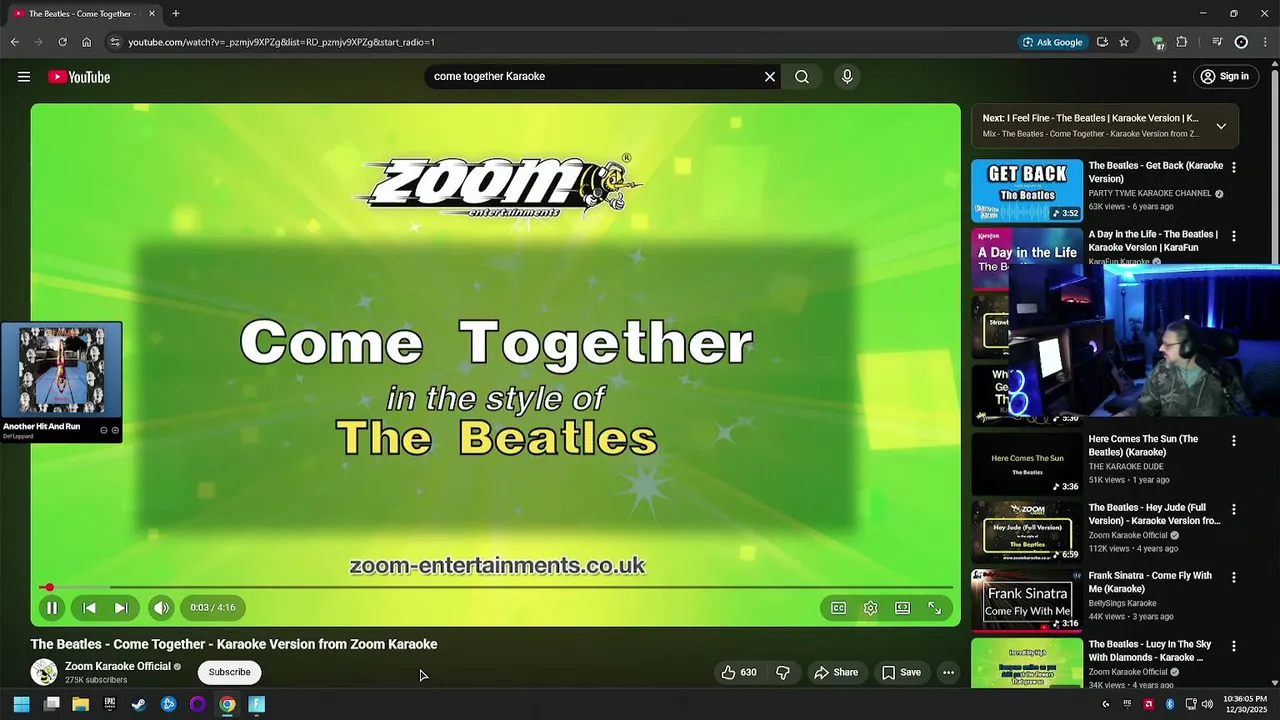Reload the current page
The width and height of the screenshot is (1280, 720).
pos(62,42)
